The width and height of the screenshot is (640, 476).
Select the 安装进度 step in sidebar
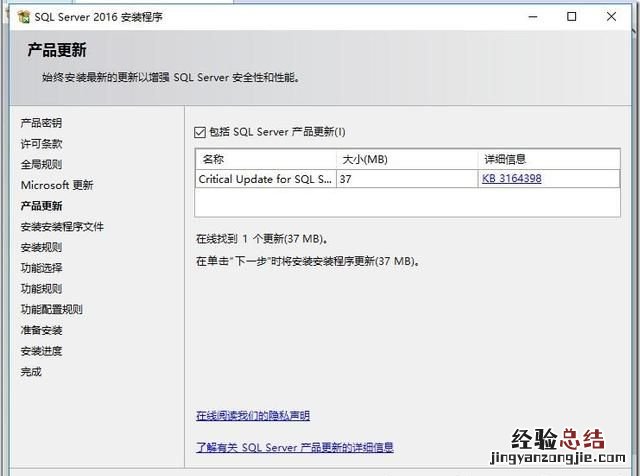[41, 351]
